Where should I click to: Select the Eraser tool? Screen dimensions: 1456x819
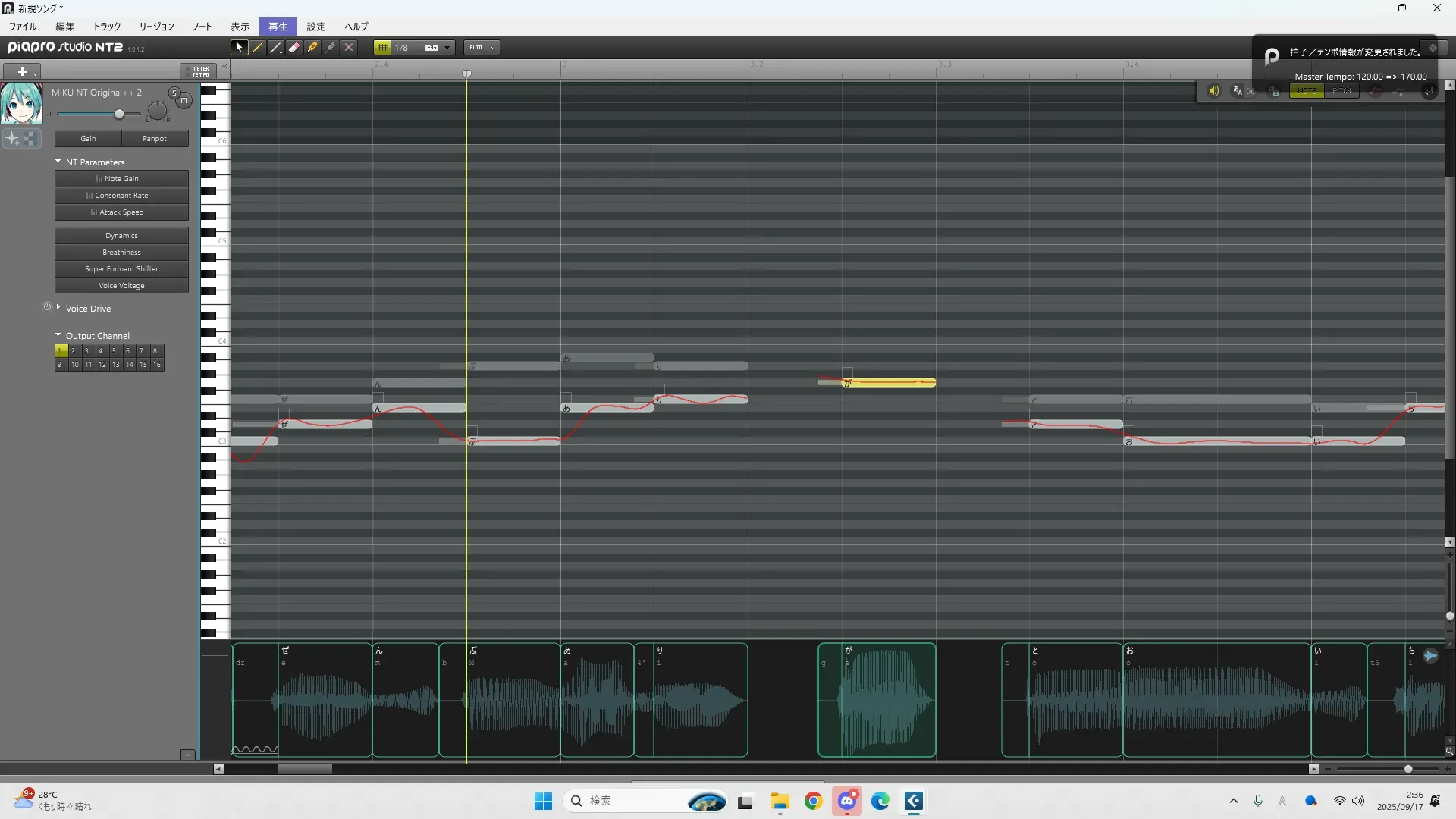(294, 48)
